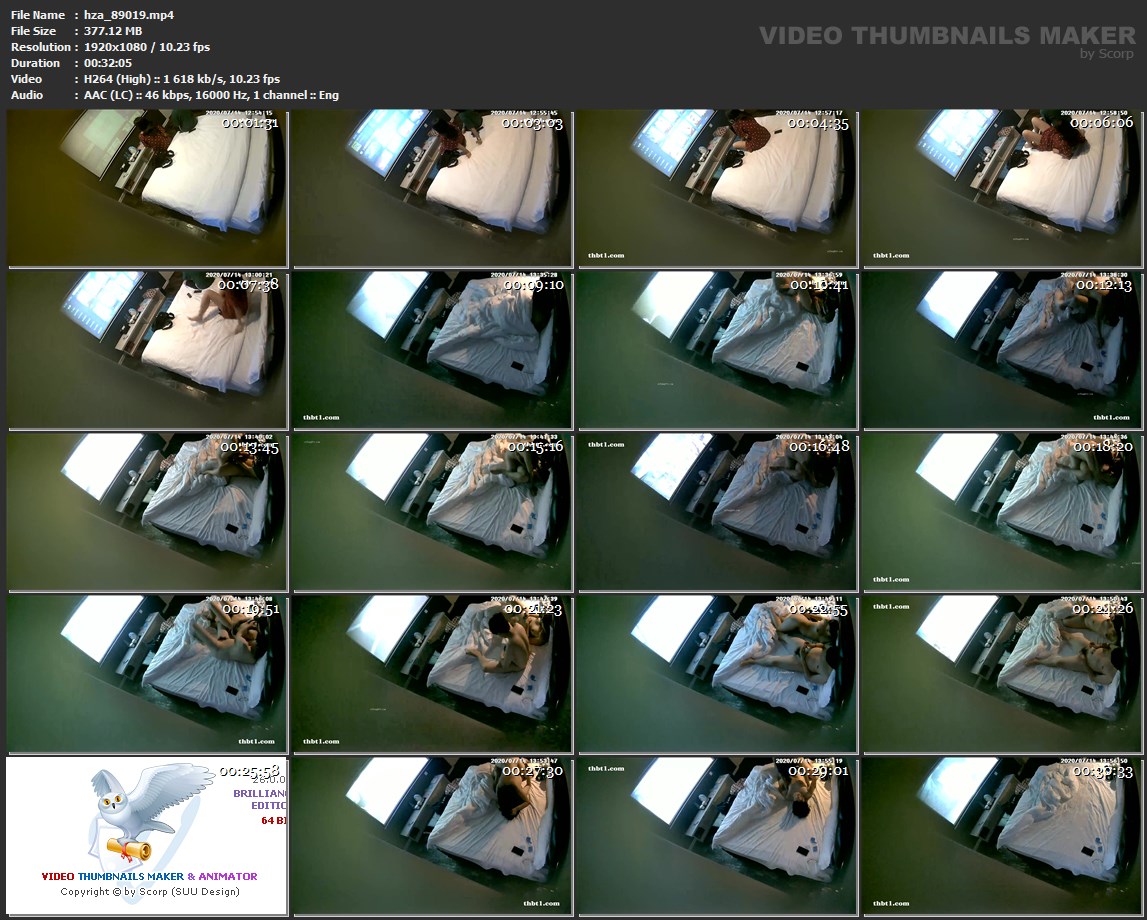Image resolution: width=1147 pixels, height=920 pixels.
Task: Click 'Copyright © by Scorp (SUU Design)' text
Action: click(150, 891)
